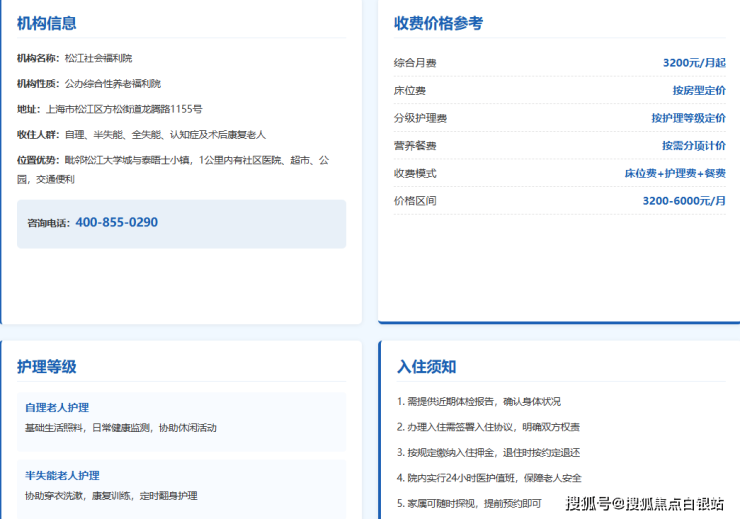Click the 3200元/月起 price value
The image size is (740, 519).
tap(694, 63)
